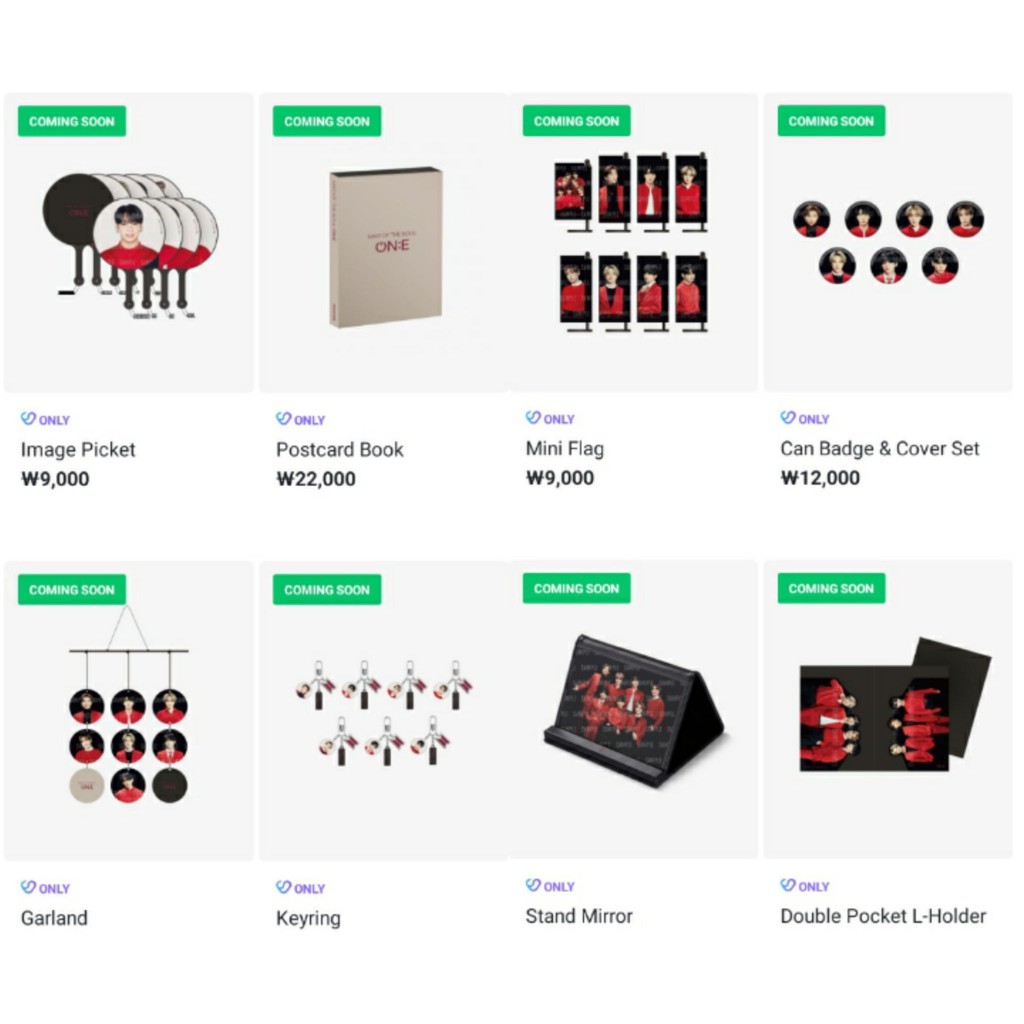Open the Can Badge & Cover Set link

(x=880, y=449)
